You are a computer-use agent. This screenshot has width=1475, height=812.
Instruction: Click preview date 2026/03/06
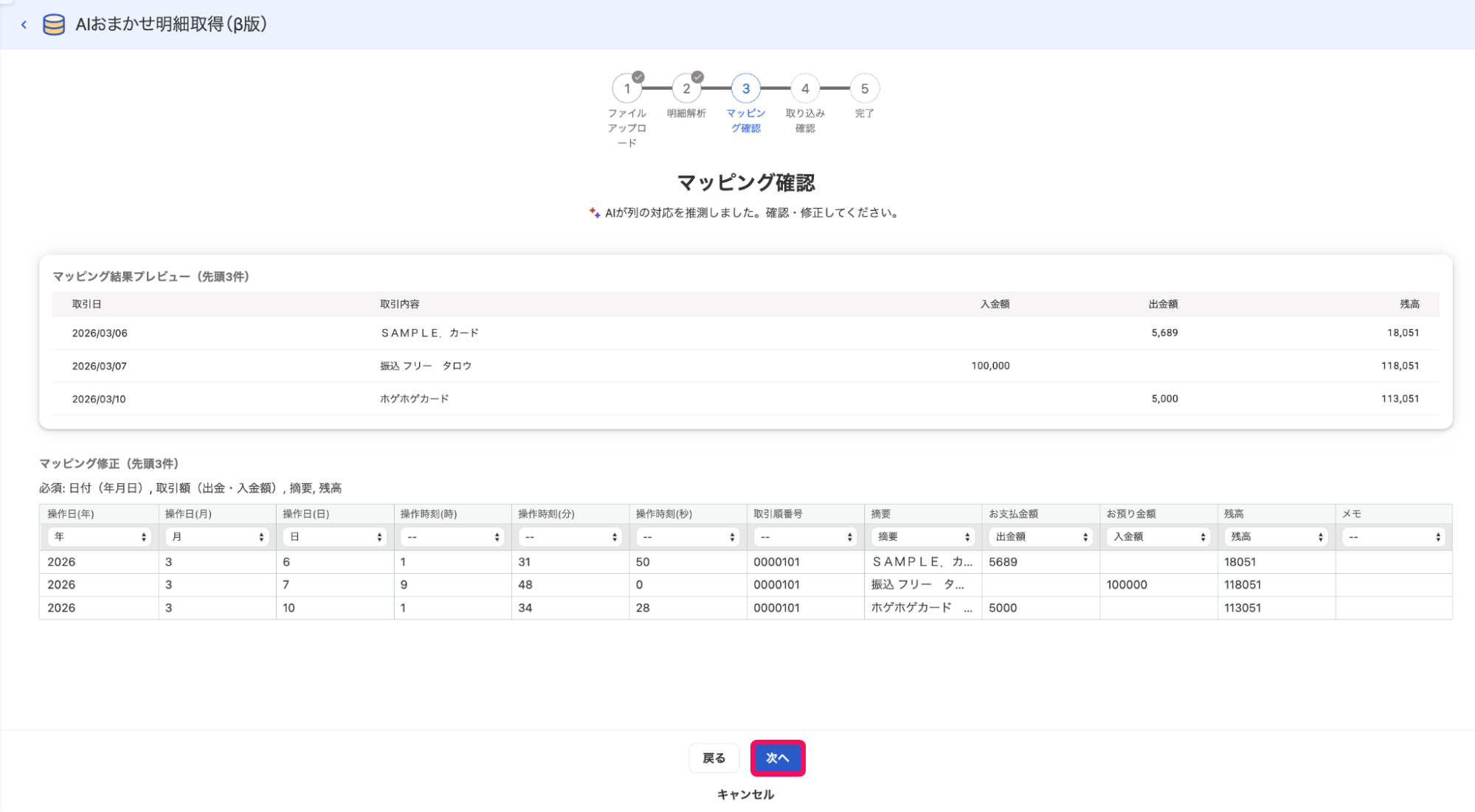pos(100,333)
